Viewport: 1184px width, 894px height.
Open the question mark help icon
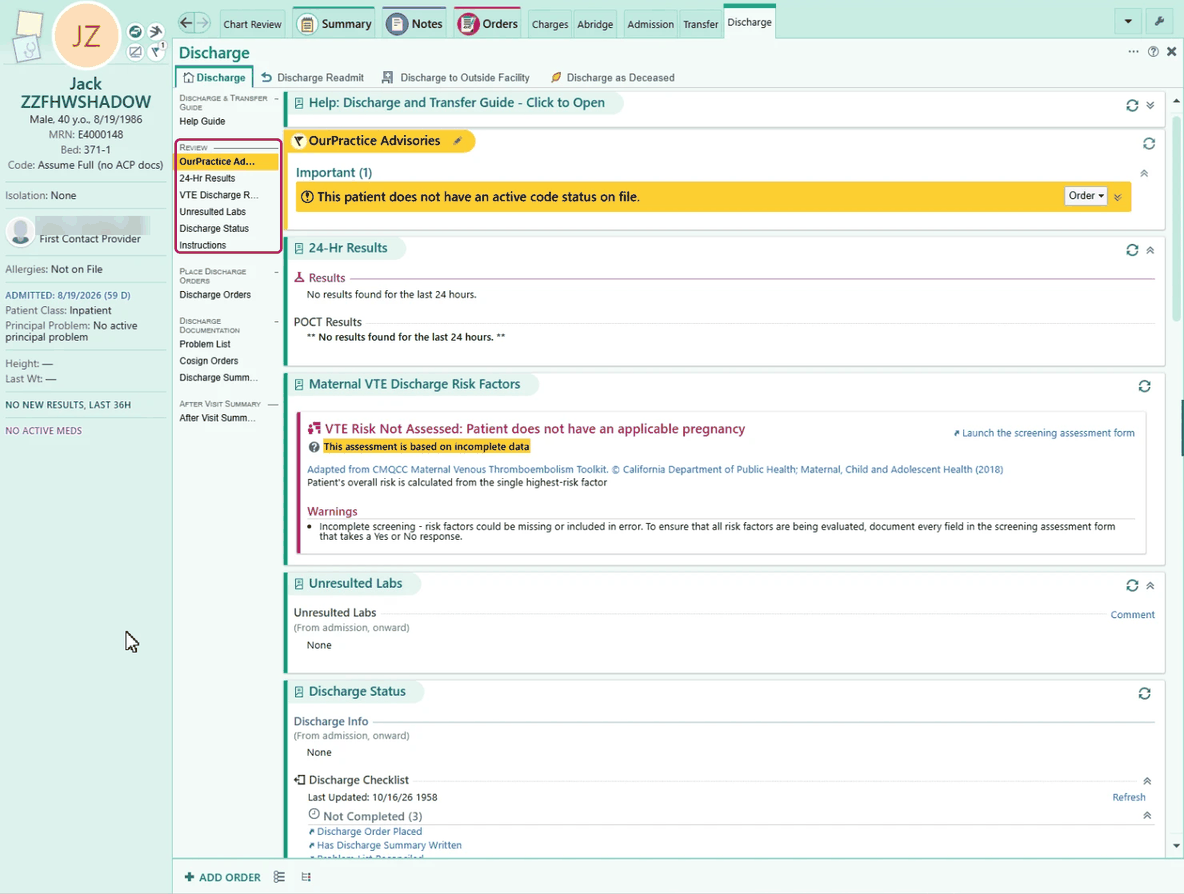pos(1153,51)
